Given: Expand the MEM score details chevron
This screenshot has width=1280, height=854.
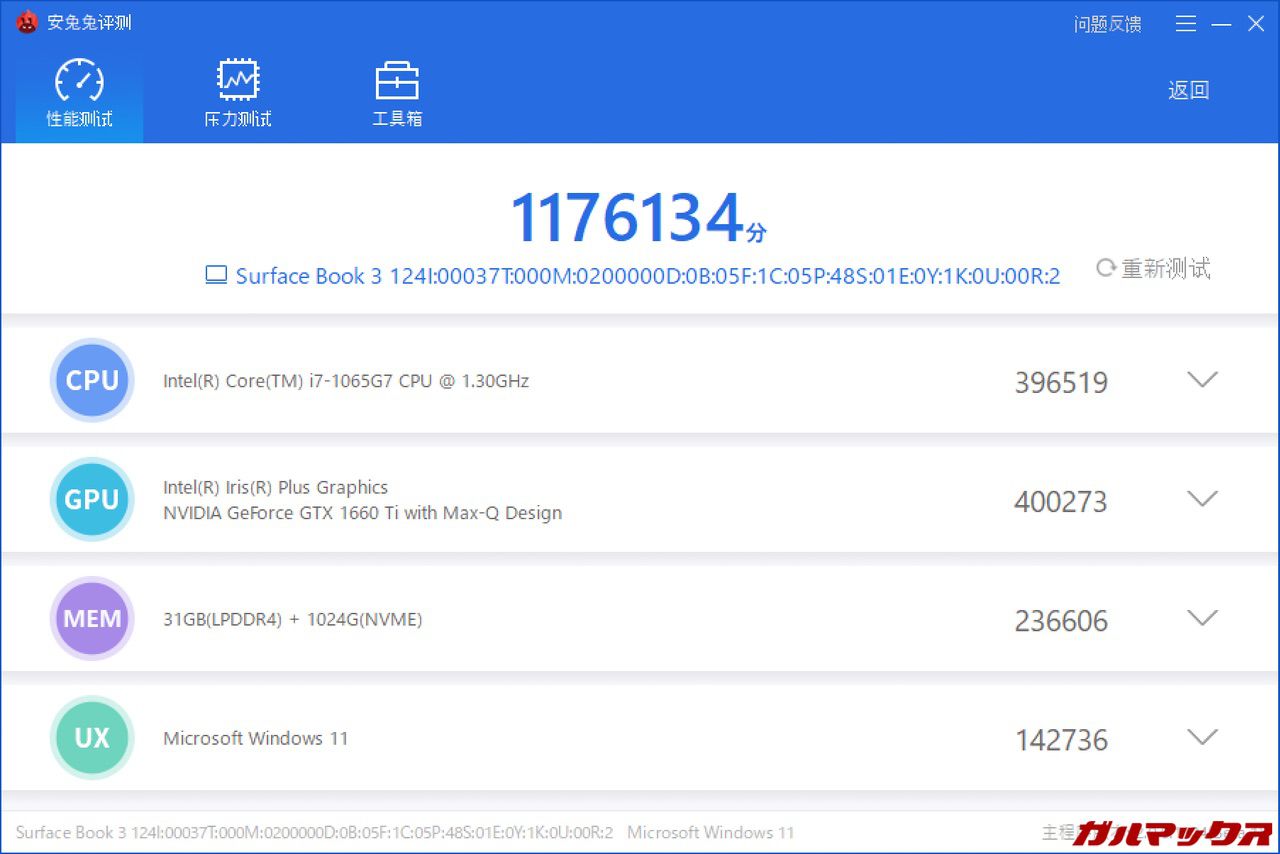Looking at the screenshot, I should 1201,618.
